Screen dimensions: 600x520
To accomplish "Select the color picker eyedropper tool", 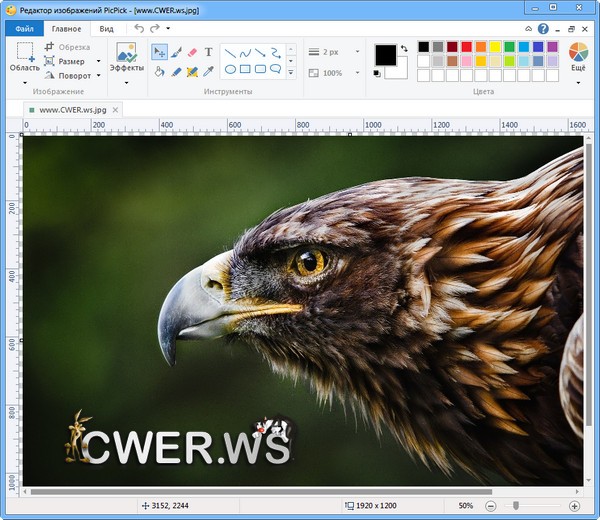I will tap(208, 71).
